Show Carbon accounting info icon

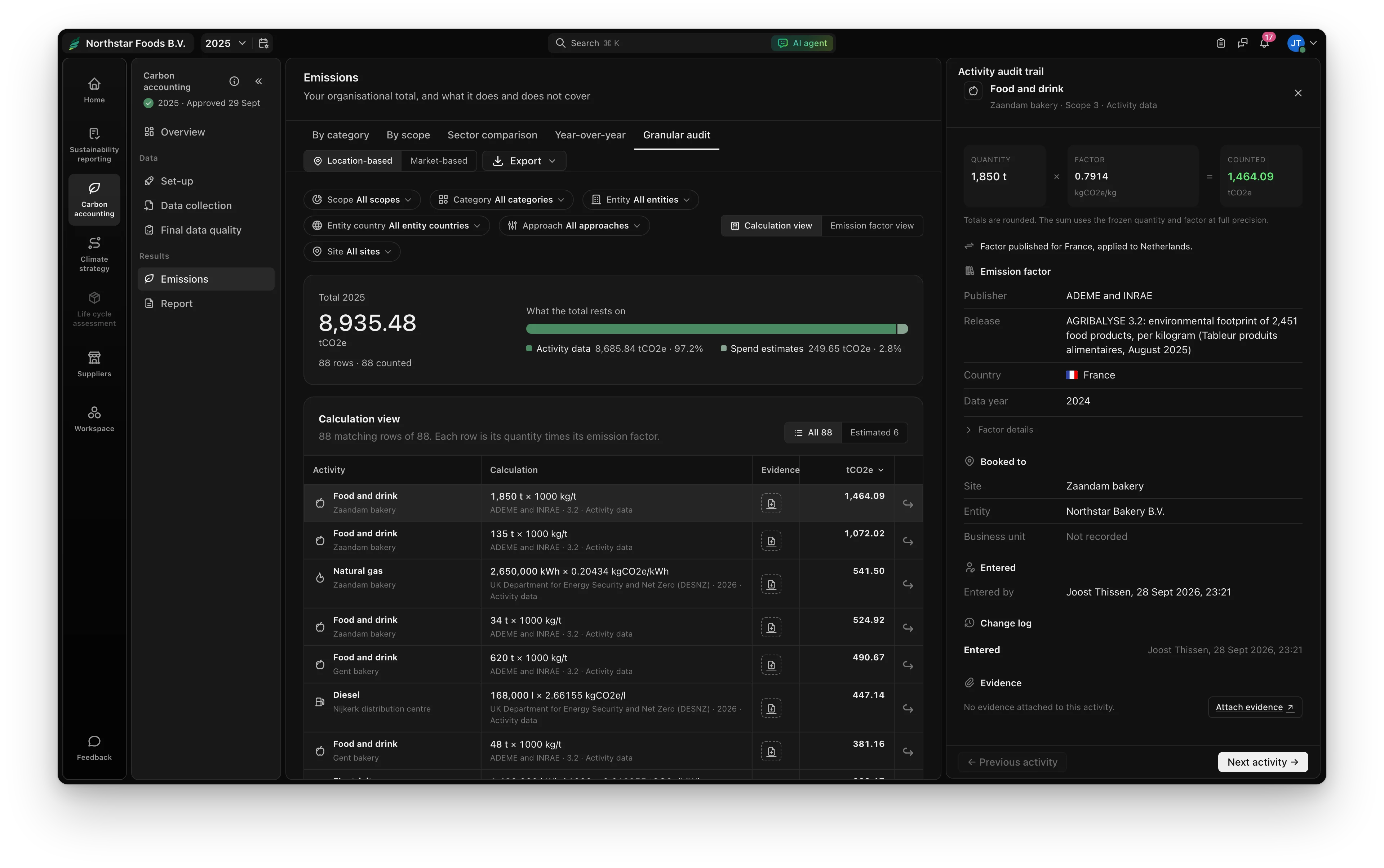click(234, 81)
